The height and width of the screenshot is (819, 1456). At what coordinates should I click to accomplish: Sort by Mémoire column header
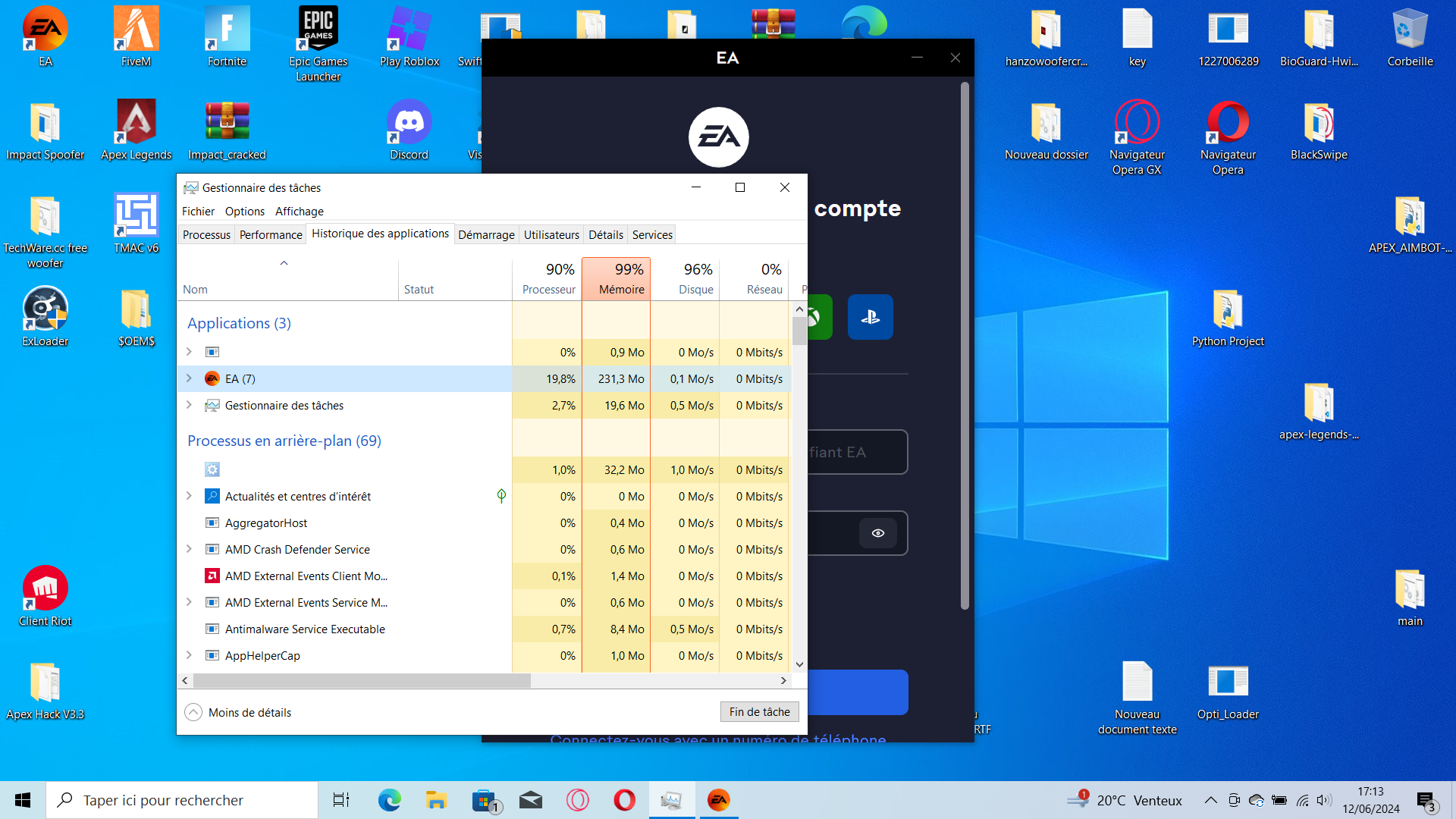click(x=616, y=278)
